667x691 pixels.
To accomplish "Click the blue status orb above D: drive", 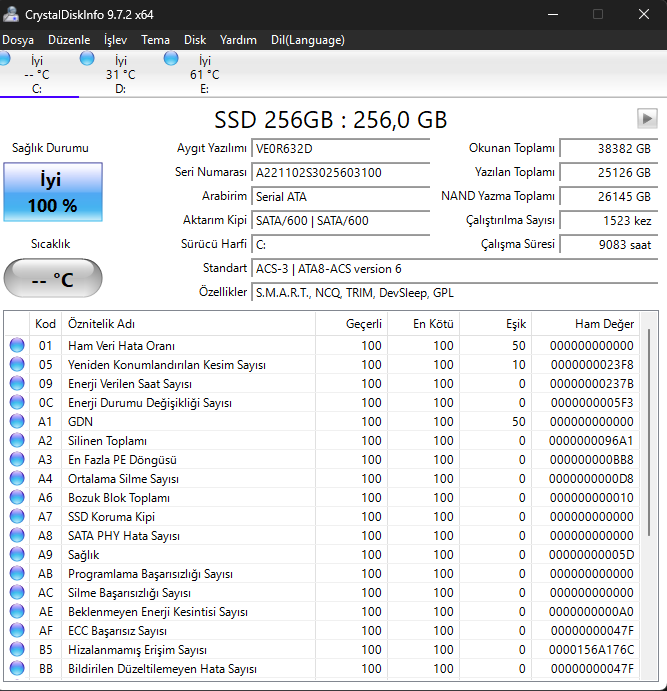I will point(87,58).
